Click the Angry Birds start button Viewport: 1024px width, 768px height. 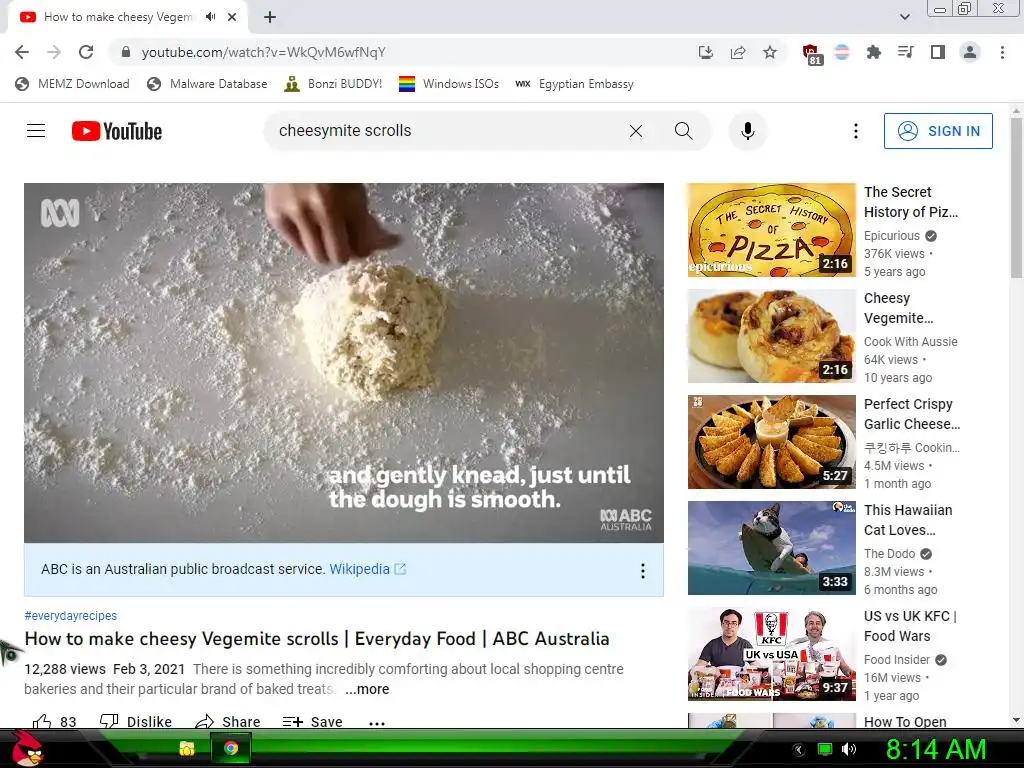(27, 748)
